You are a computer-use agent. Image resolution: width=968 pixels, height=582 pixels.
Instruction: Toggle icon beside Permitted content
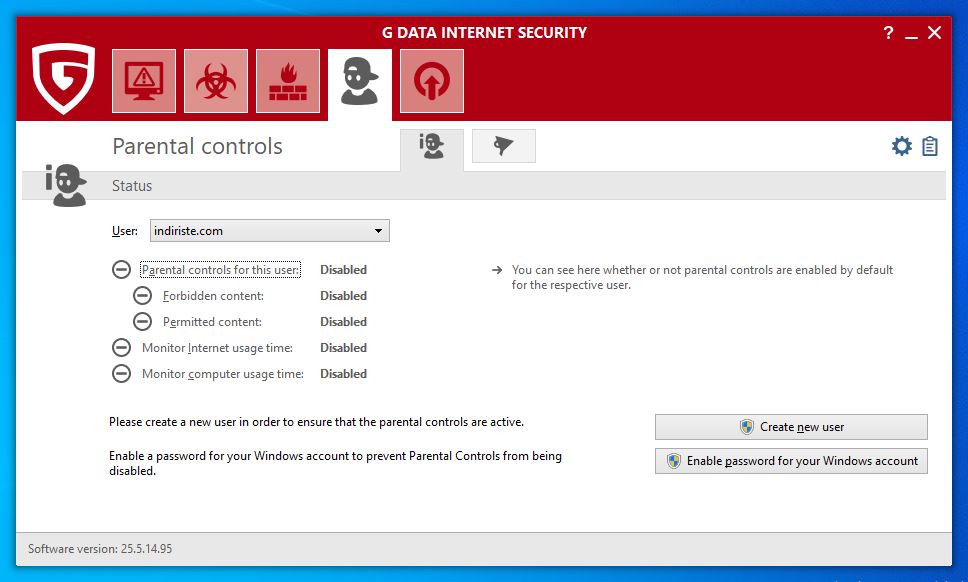(143, 322)
